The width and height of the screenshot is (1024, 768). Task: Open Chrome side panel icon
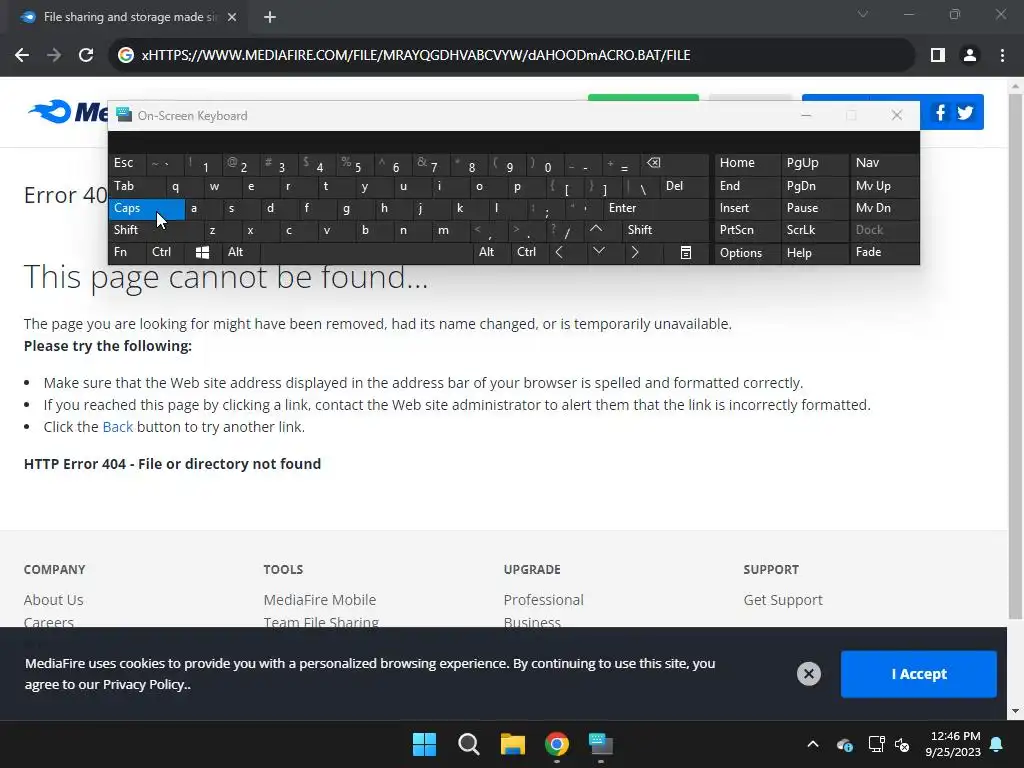tap(938, 55)
